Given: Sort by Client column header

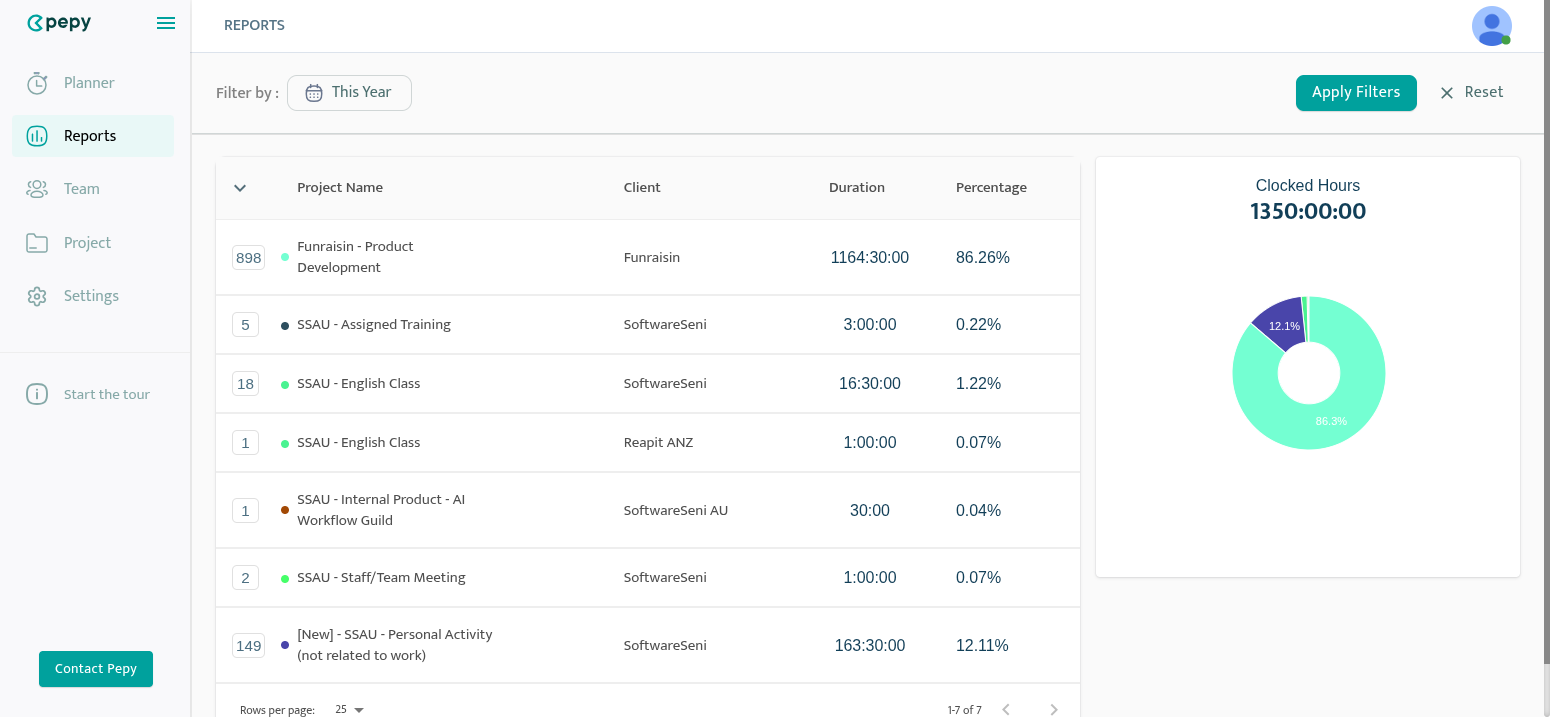Looking at the screenshot, I should (642, 188).
